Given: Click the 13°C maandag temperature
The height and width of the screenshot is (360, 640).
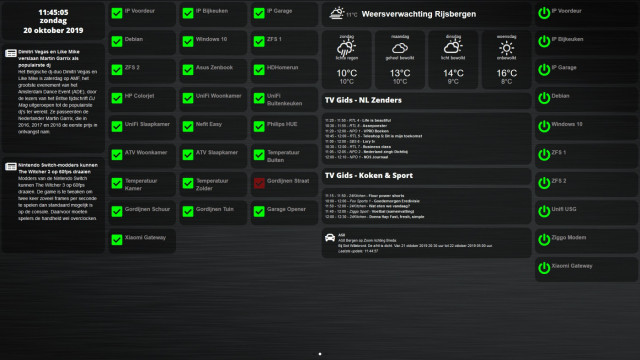Looking at the screenshot, I should pos(400,73).
